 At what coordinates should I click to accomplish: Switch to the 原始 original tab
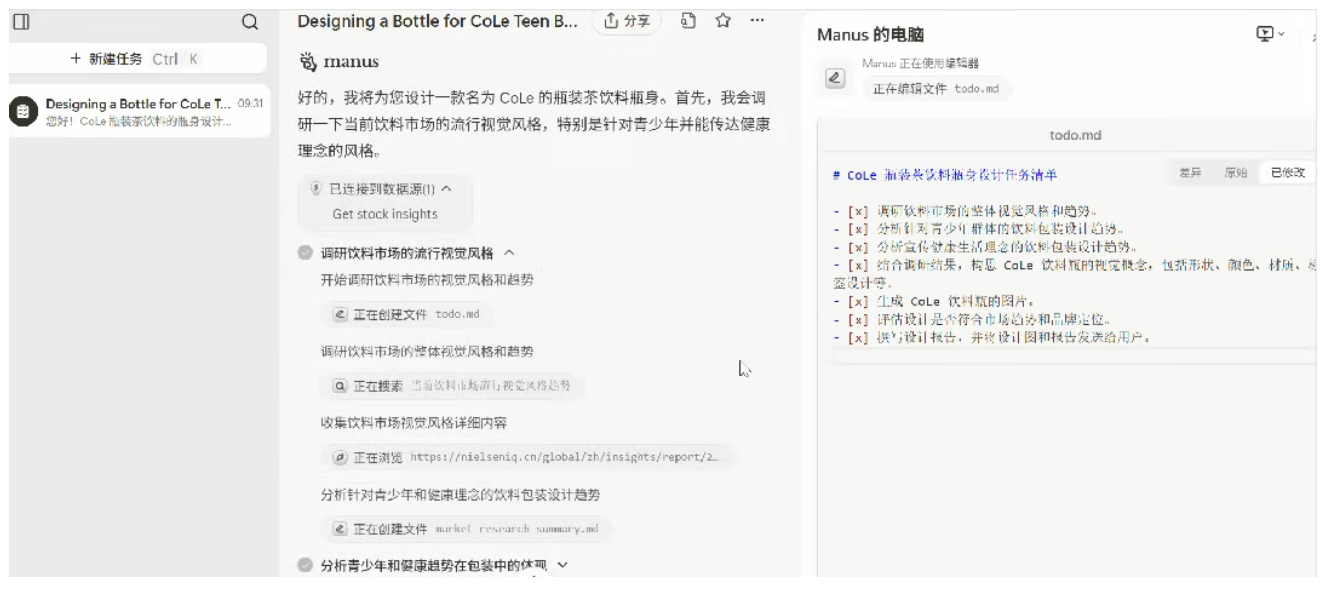[x=1235, y=173]
